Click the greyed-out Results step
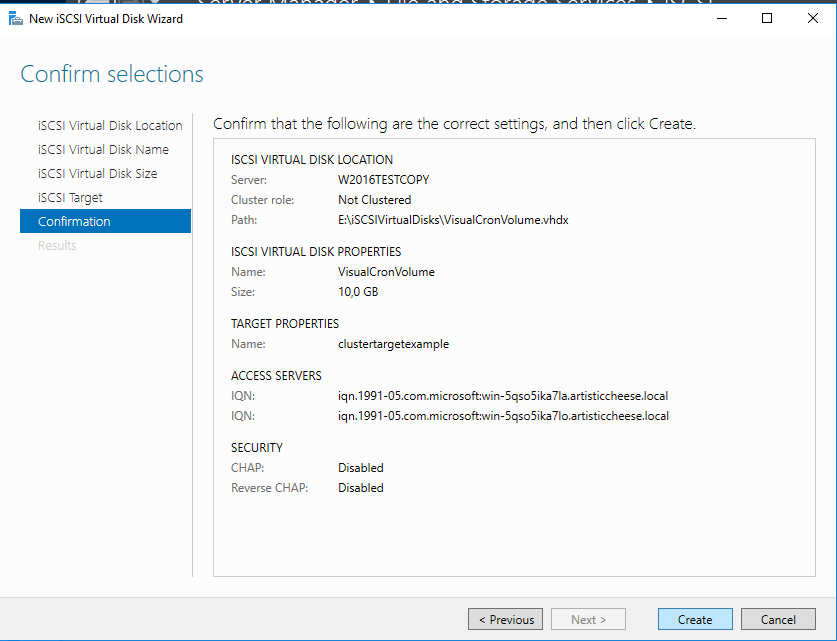This screenshot has width=837, height=641. tap(57, 246)
